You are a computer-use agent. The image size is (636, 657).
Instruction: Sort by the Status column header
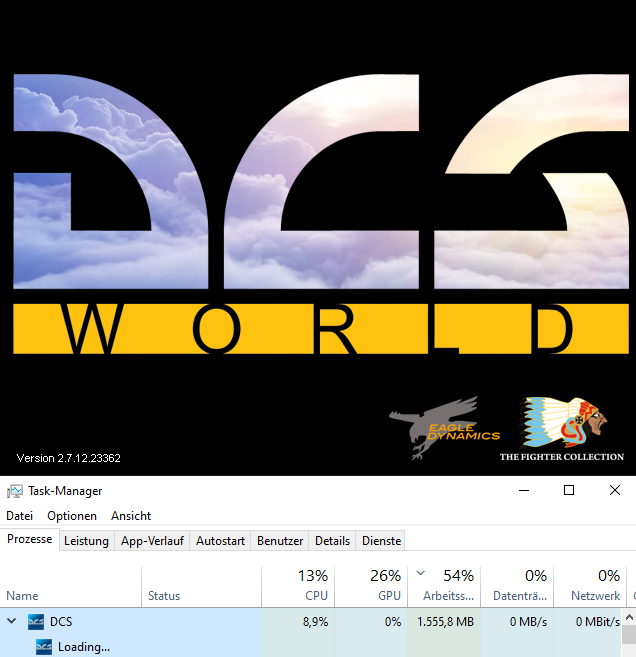pos(202,586)
